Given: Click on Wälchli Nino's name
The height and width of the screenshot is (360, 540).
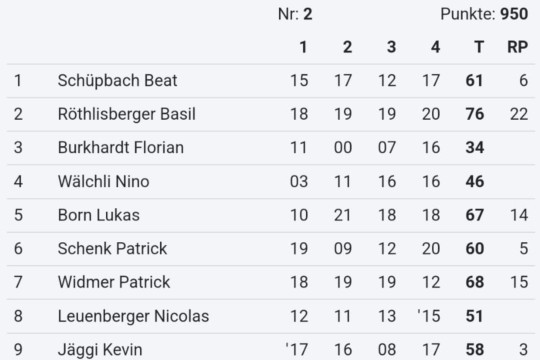Looking at the screenshot, I should point(103,181).
